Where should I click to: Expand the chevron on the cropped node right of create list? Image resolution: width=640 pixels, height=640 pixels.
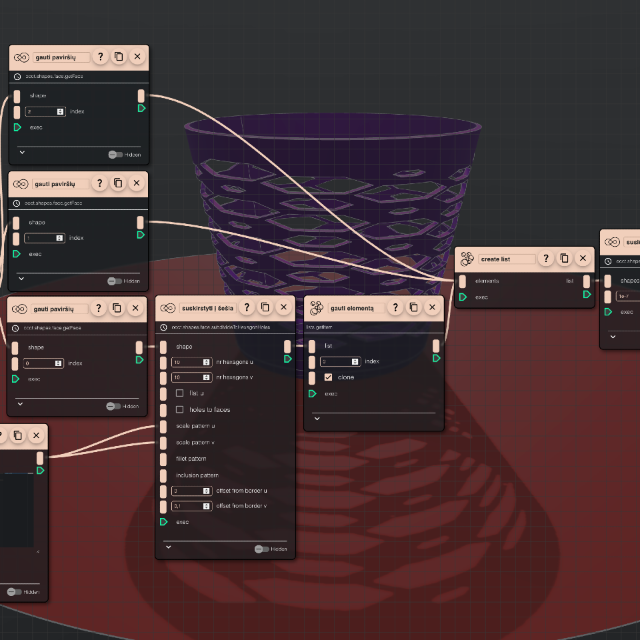pos(613,337)
